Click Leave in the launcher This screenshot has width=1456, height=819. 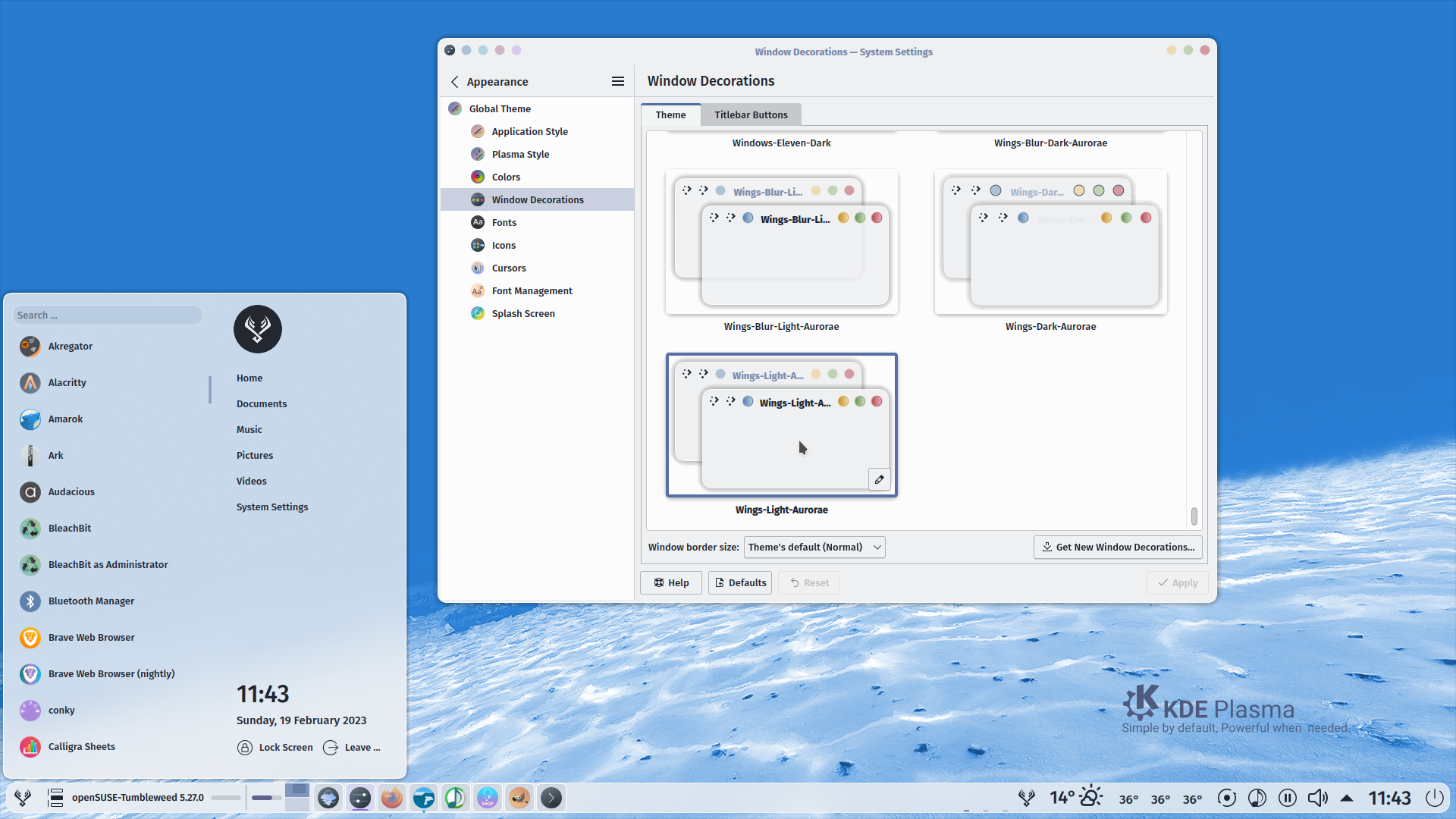[x=352, y=748]
